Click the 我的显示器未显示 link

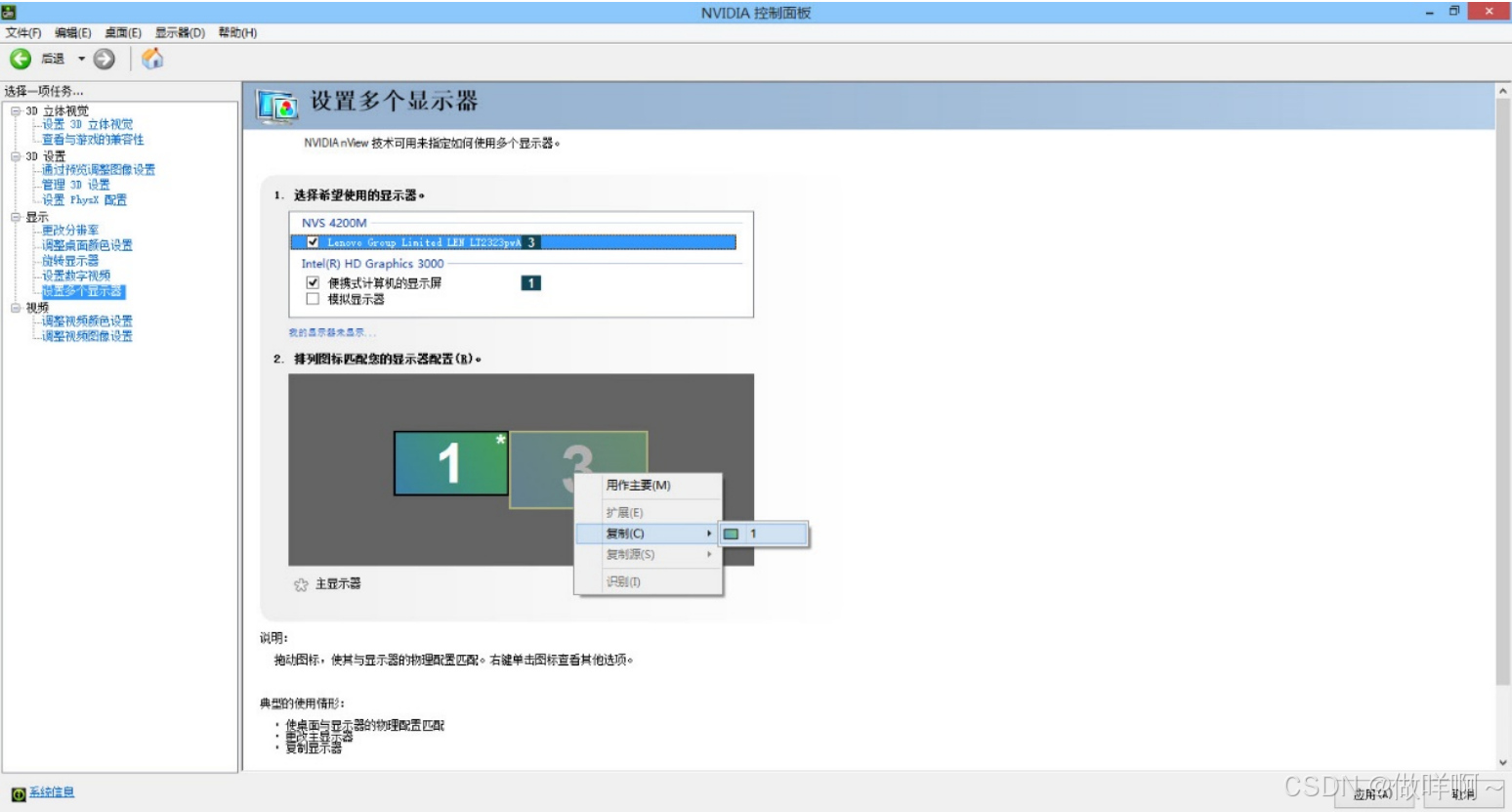tap(331, 333)
